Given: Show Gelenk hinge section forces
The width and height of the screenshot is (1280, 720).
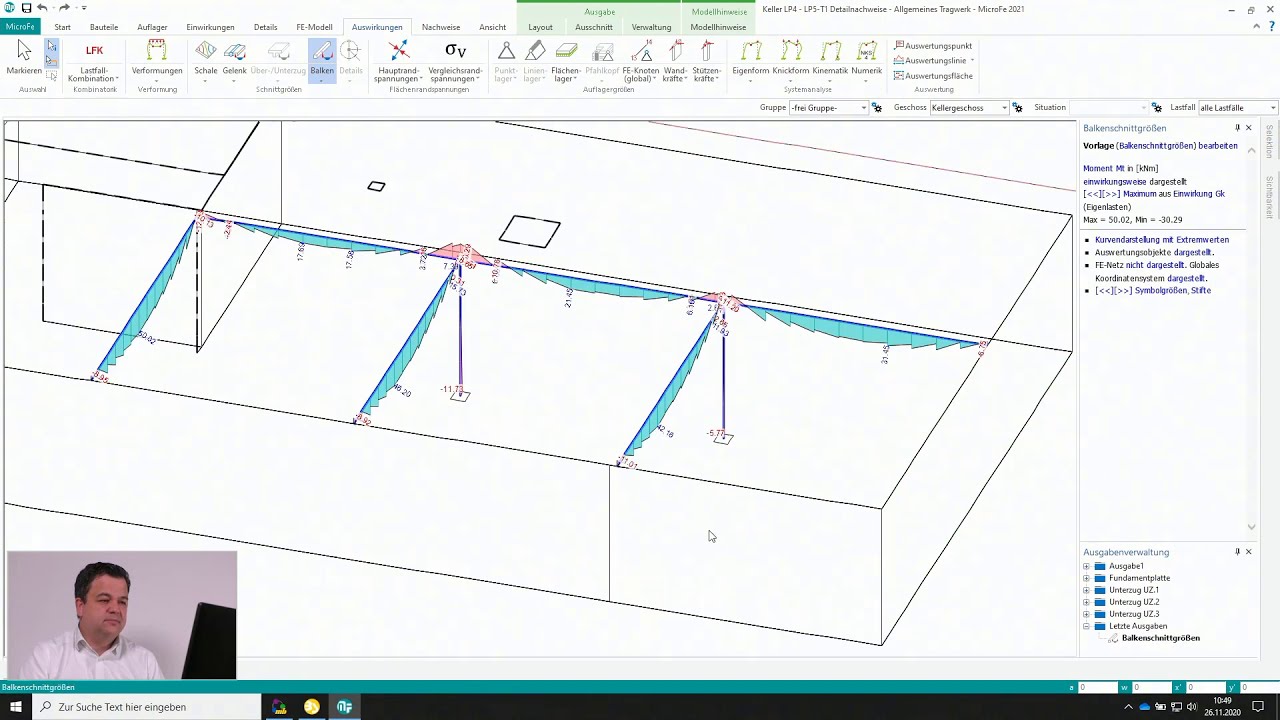Looking at the screenshot, I should (235, 59).
